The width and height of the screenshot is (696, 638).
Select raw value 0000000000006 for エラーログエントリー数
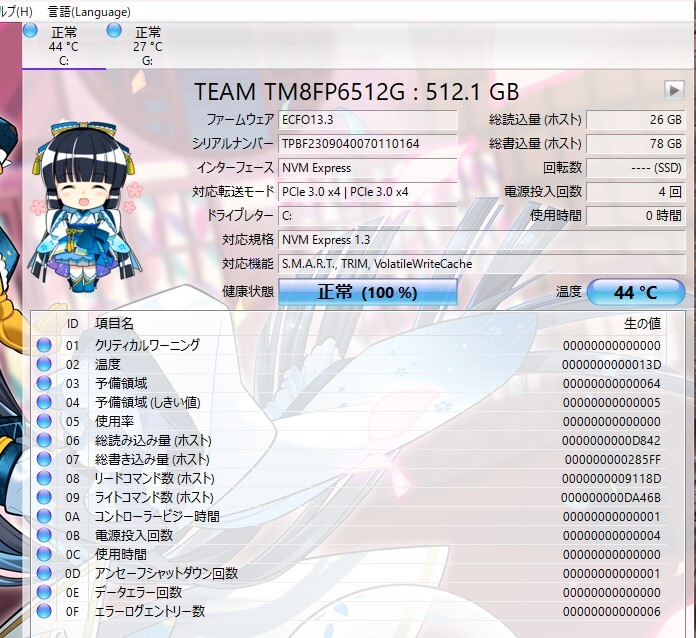(612, 611)
